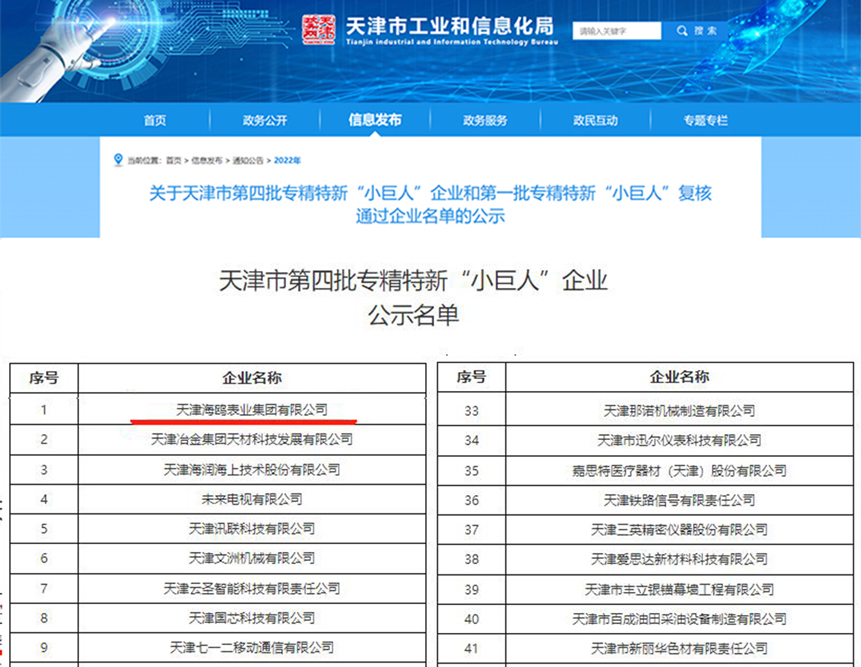Open the 政务公开 navigation tab

[265, 120]
